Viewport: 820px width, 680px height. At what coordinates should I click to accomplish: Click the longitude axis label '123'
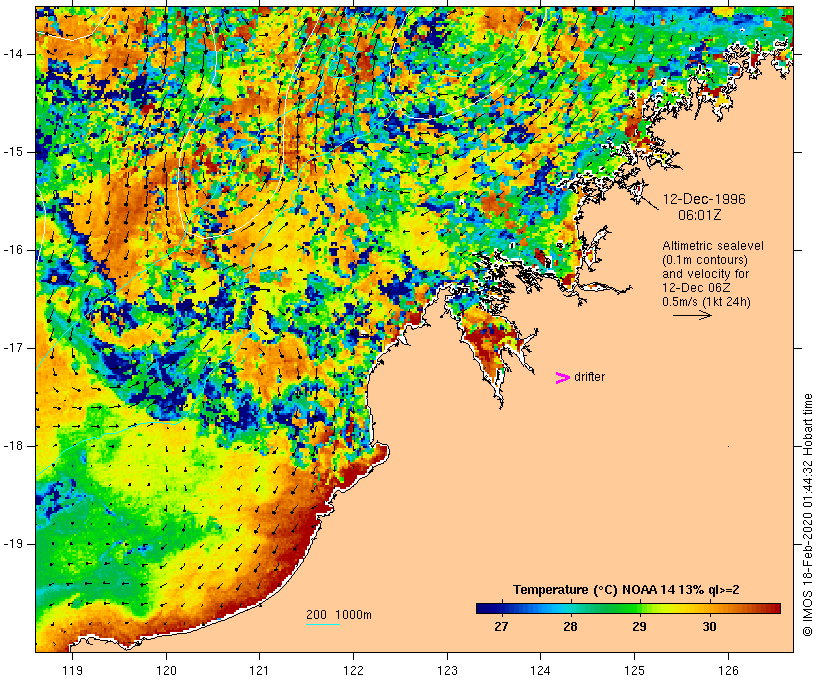[447, 670]
